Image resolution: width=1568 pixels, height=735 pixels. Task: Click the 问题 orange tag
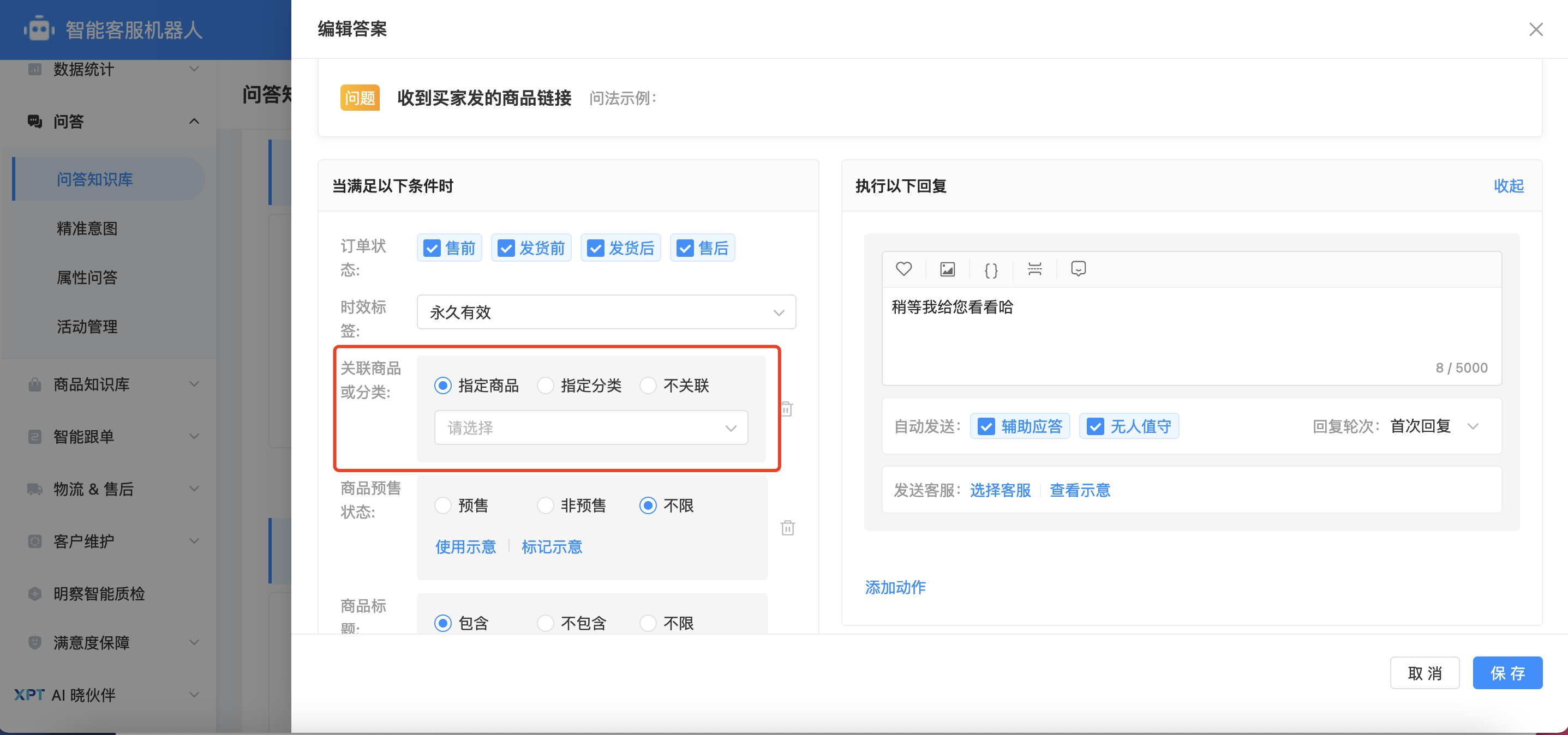click(x=360, y=98)
